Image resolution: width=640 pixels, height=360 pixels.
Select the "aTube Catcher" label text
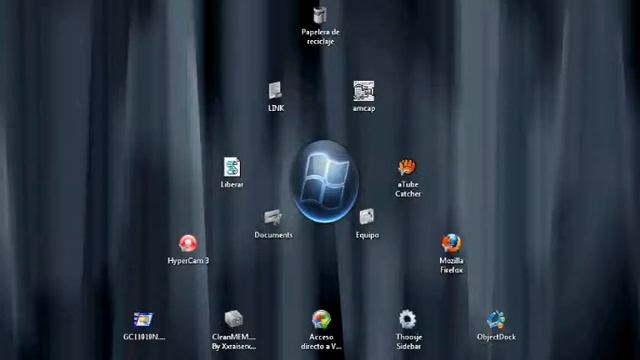pos(408,189)
